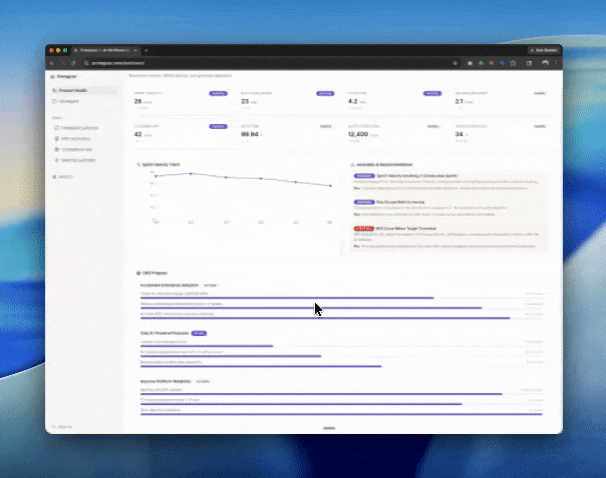The image size is (606, 478).
Task: Open the Sprint Velocity Declining anomaly
Action: (x=449, y=182)
